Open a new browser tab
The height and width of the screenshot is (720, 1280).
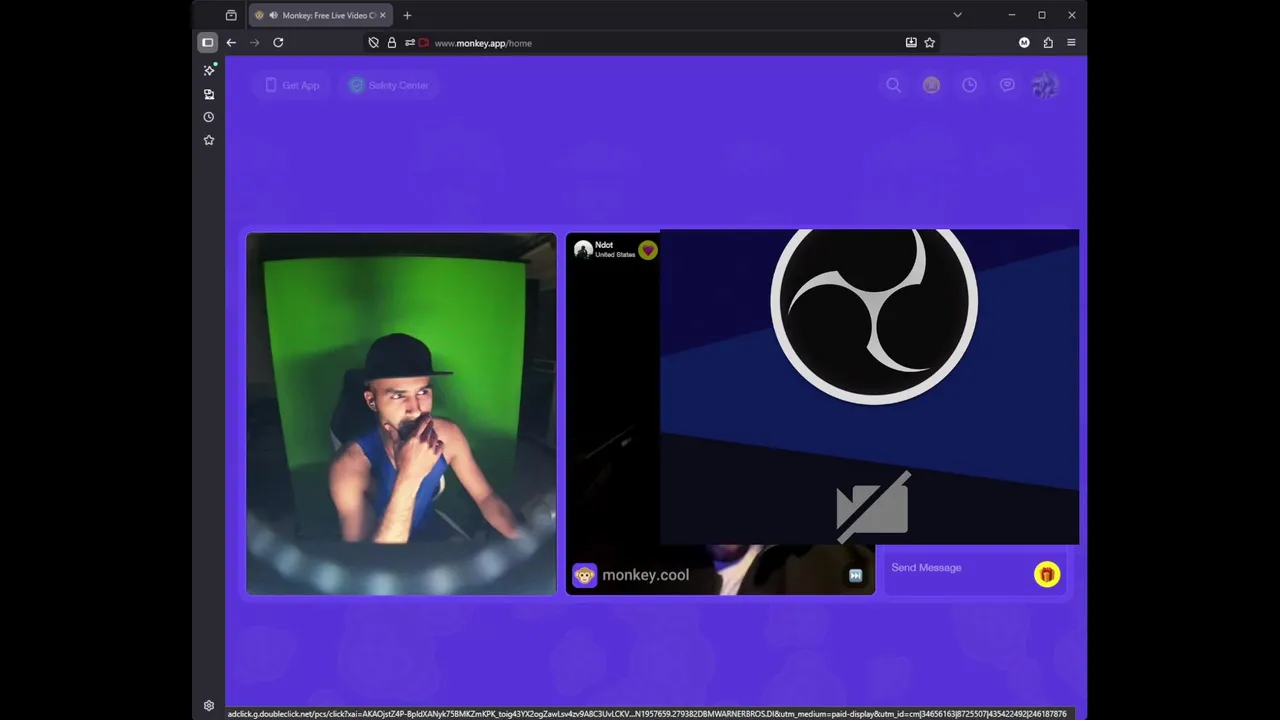[407, 15]
